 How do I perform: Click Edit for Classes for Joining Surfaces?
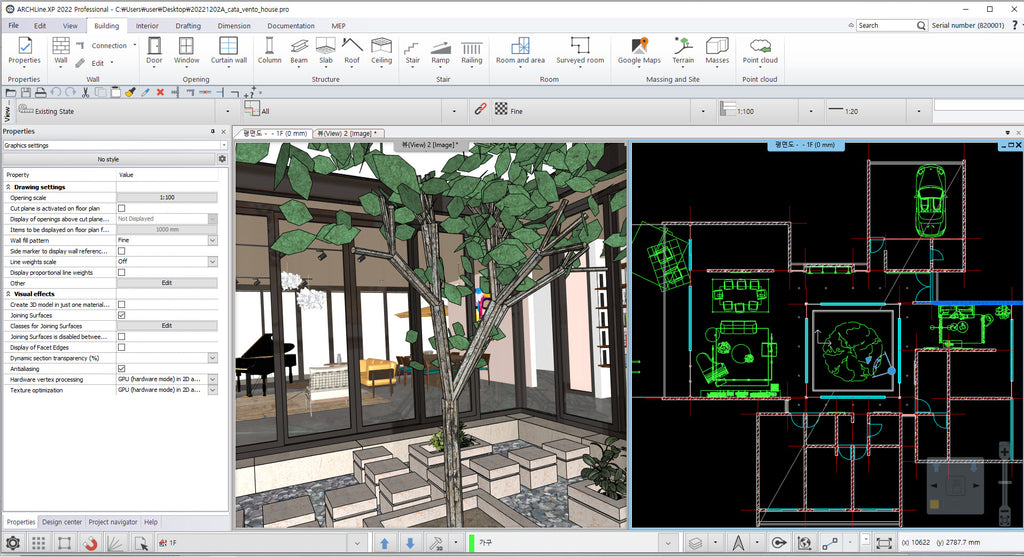[x=167, y=325]
